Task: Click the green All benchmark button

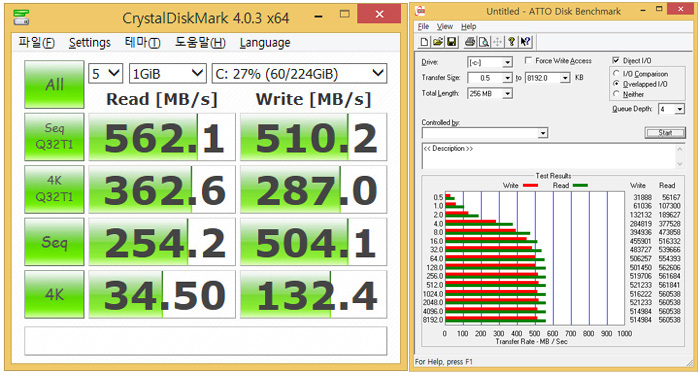Action: tap(54, 84)
